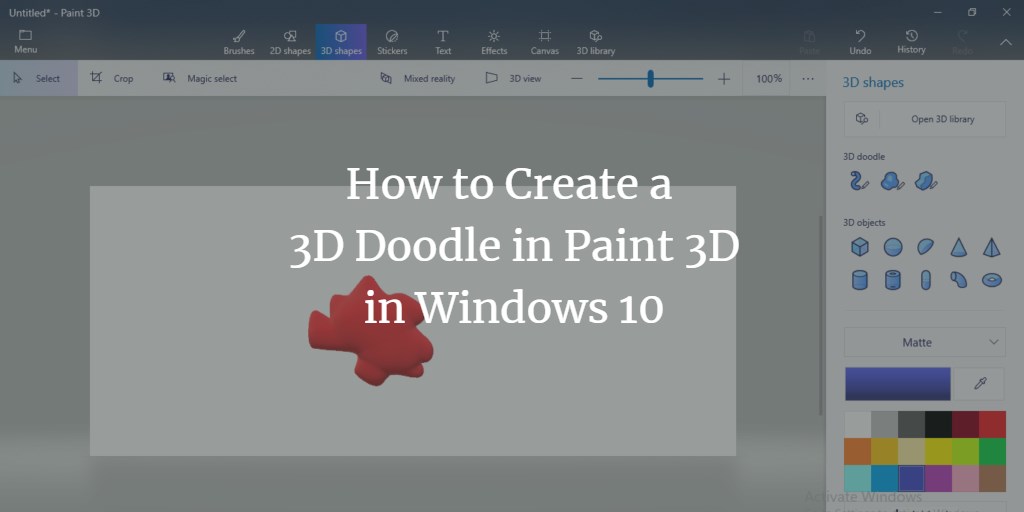Choose the brown color swatch
Screen dimensions: 1024x512
(x=992, y=479)
